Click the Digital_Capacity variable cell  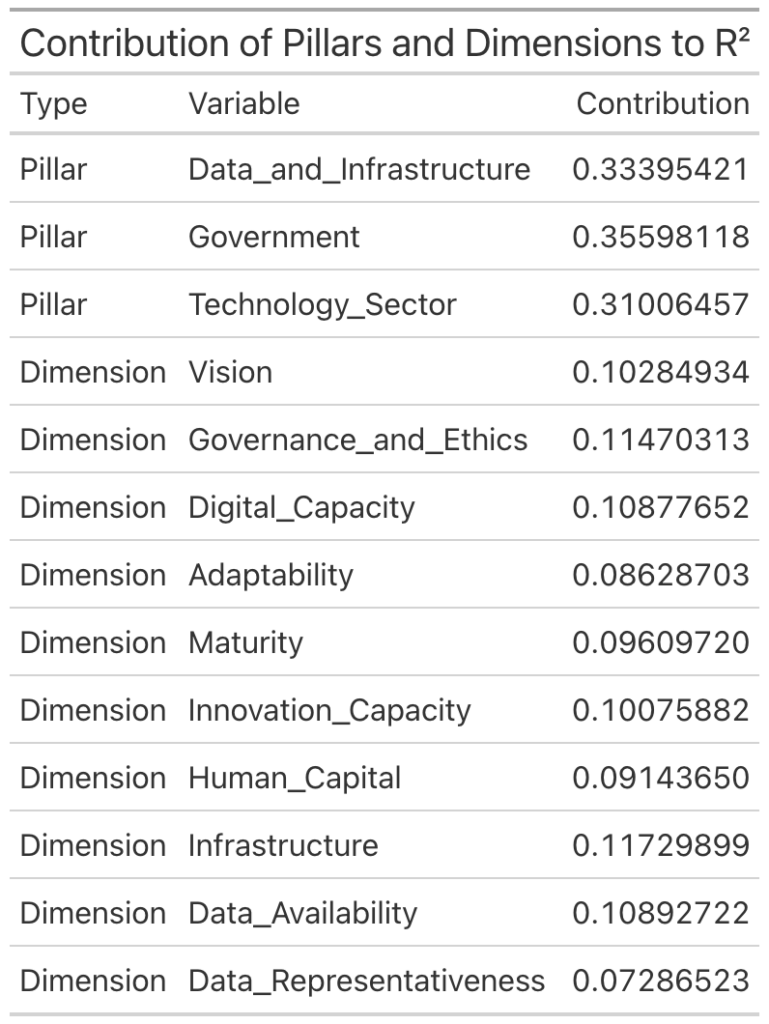click(301, 508)
